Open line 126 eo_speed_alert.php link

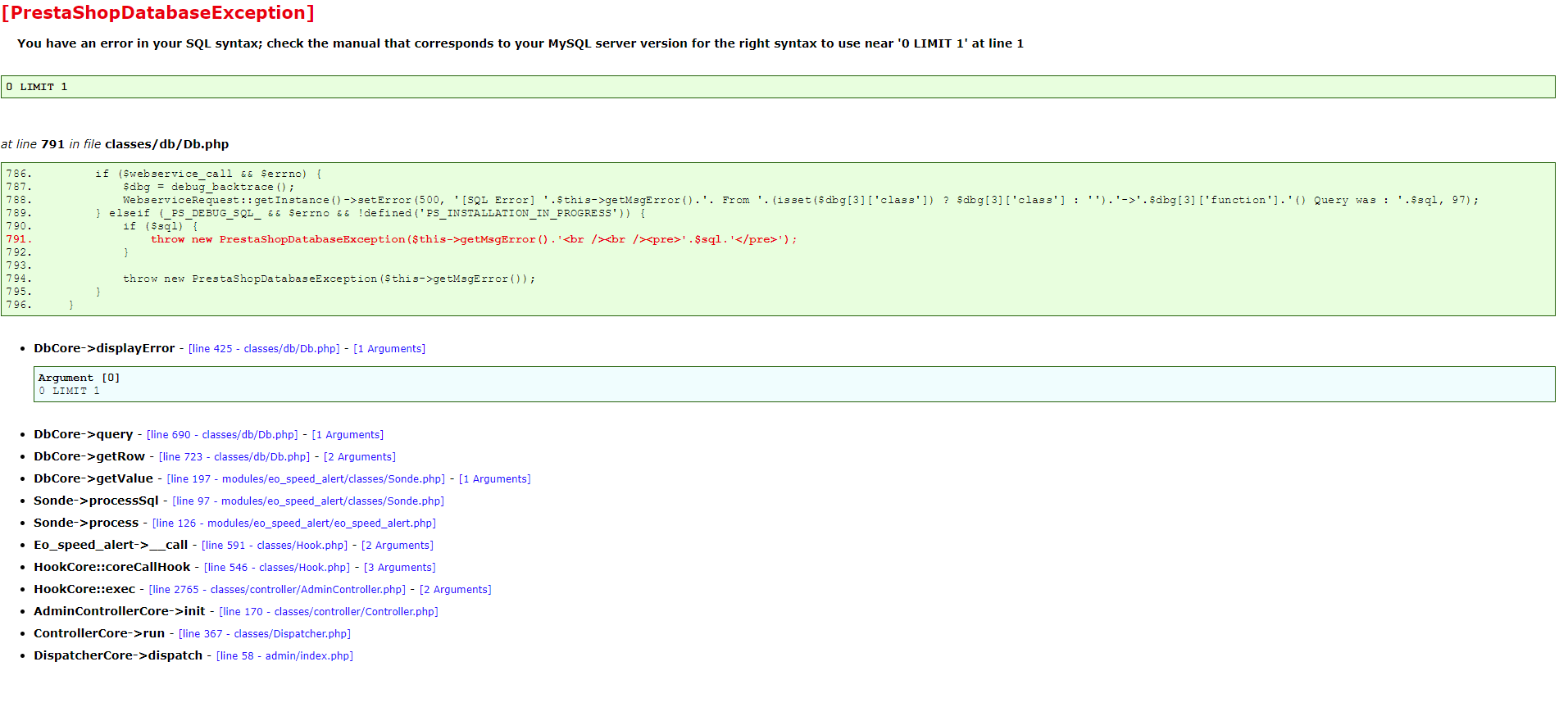(x=294, y=523)
